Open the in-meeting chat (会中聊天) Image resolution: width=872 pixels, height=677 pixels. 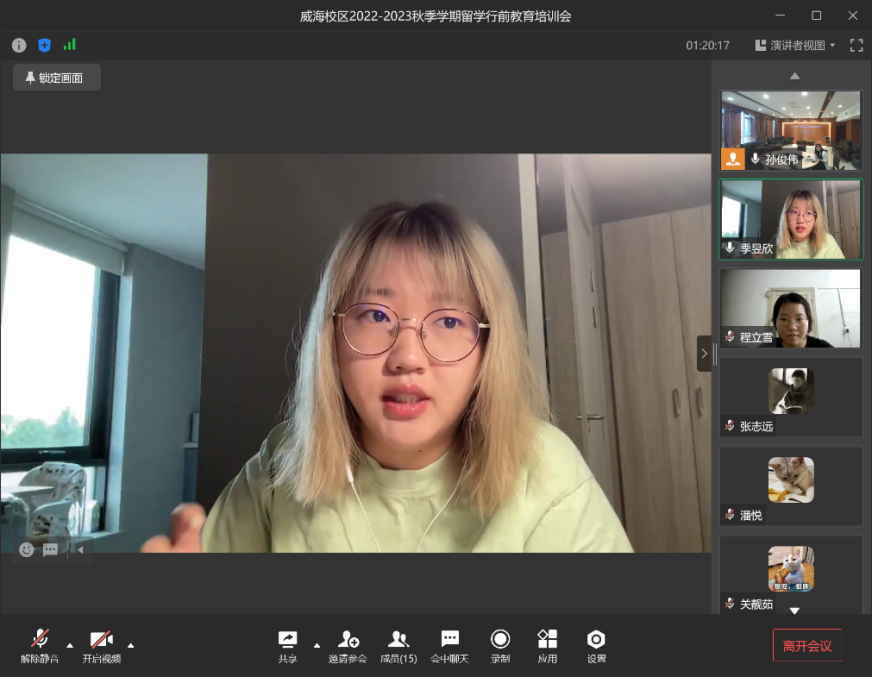click(x=450, y=645)
